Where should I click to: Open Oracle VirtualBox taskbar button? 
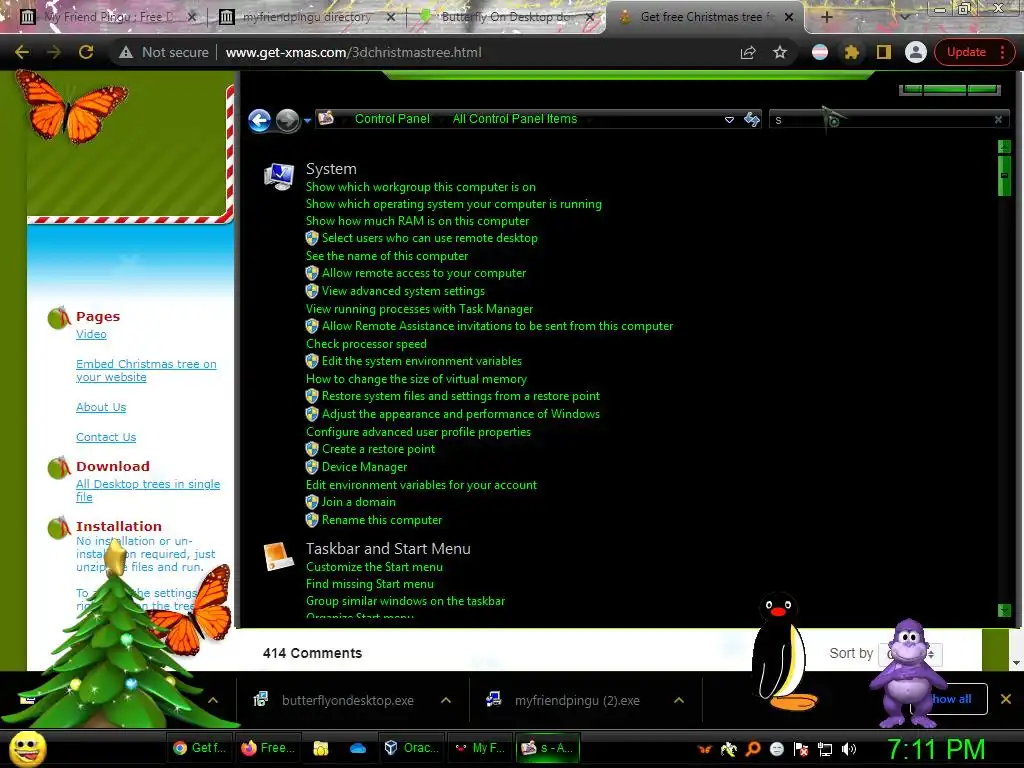point(411,748)
